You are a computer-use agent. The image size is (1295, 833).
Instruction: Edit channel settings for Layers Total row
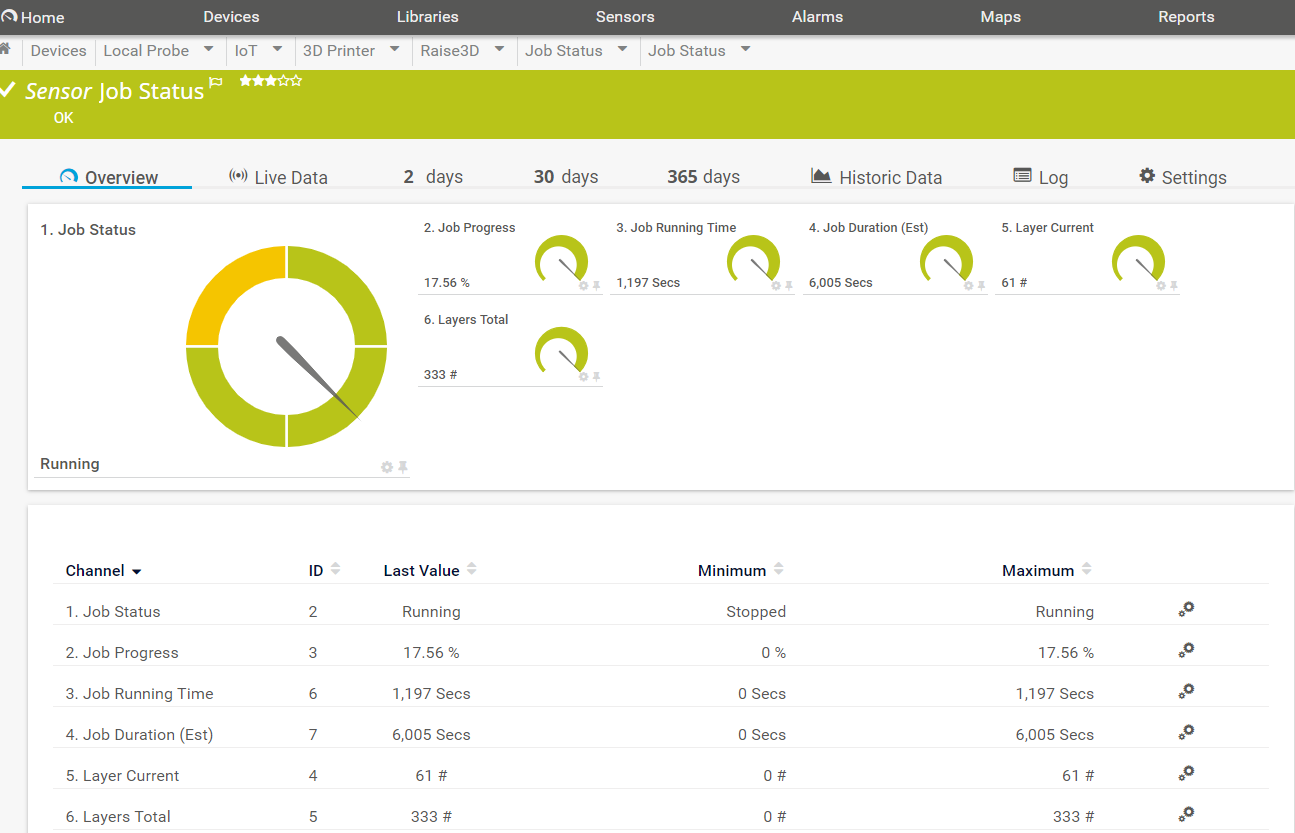tap(1186, 814)
